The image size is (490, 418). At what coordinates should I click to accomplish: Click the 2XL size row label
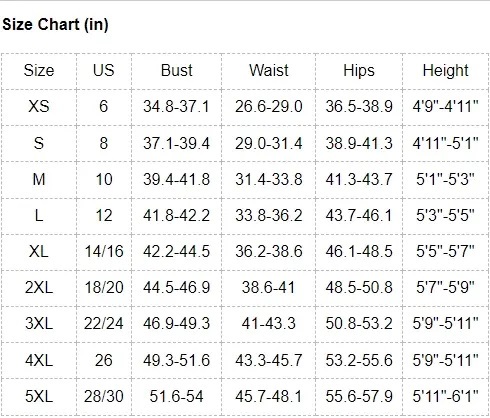39,287
